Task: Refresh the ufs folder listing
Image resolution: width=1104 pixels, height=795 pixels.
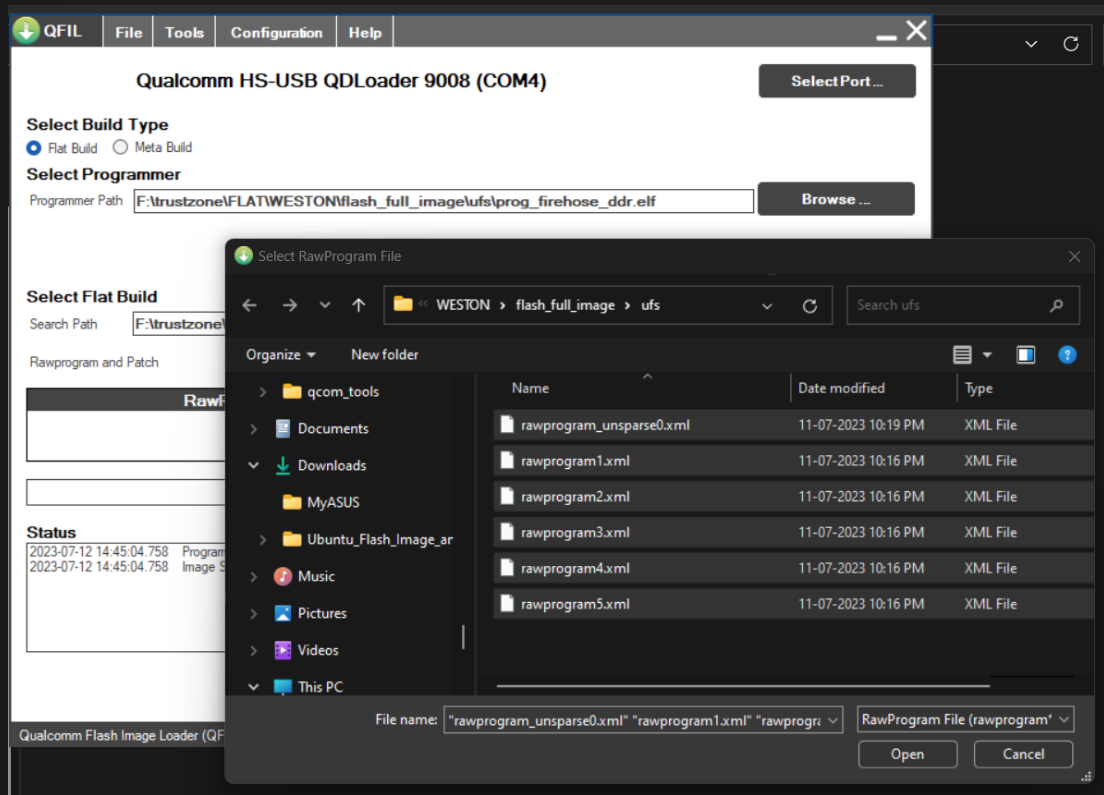Action: point(810,306)
